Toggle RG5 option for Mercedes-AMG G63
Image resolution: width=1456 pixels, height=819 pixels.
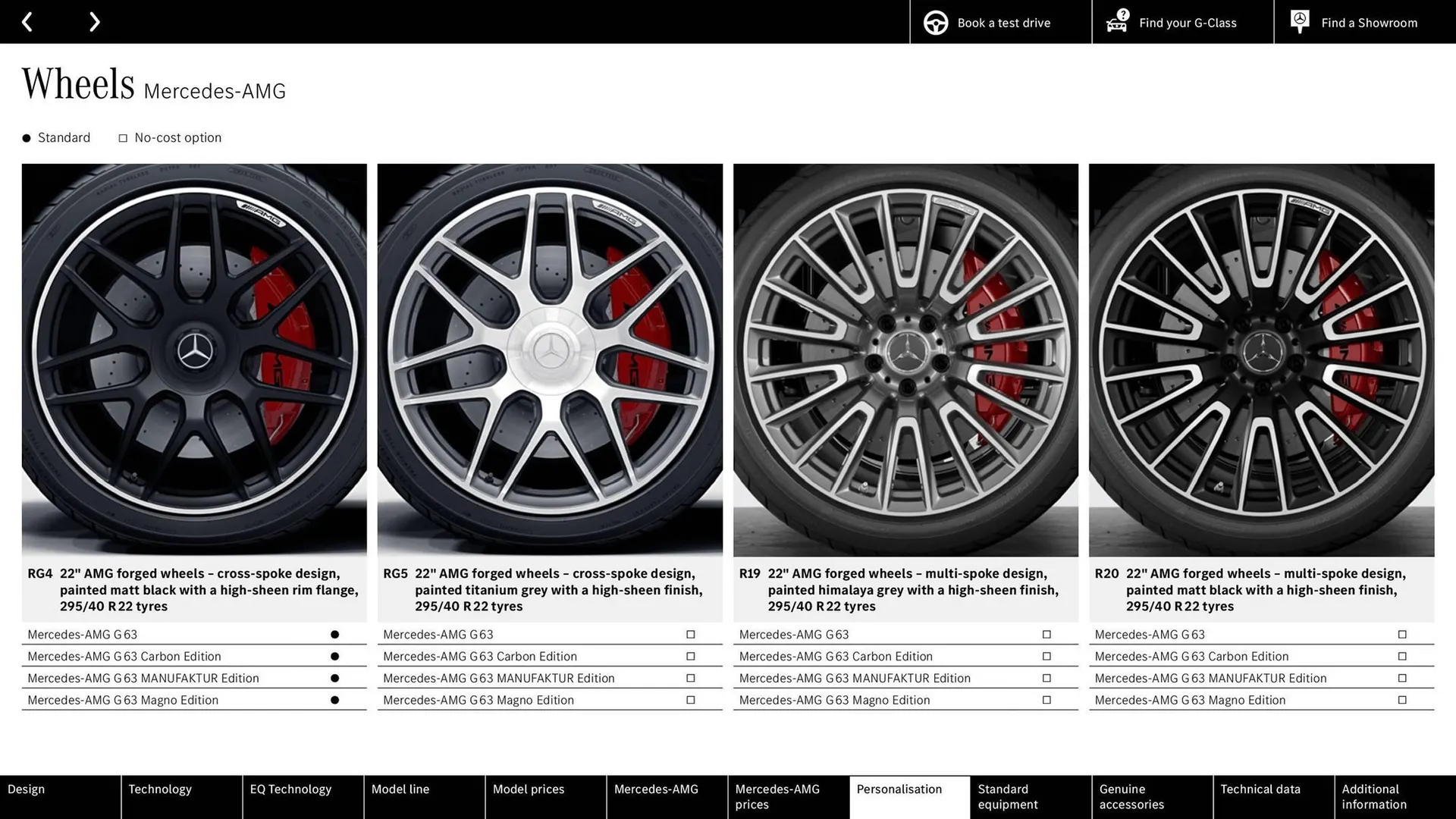(x=691, y=634)
